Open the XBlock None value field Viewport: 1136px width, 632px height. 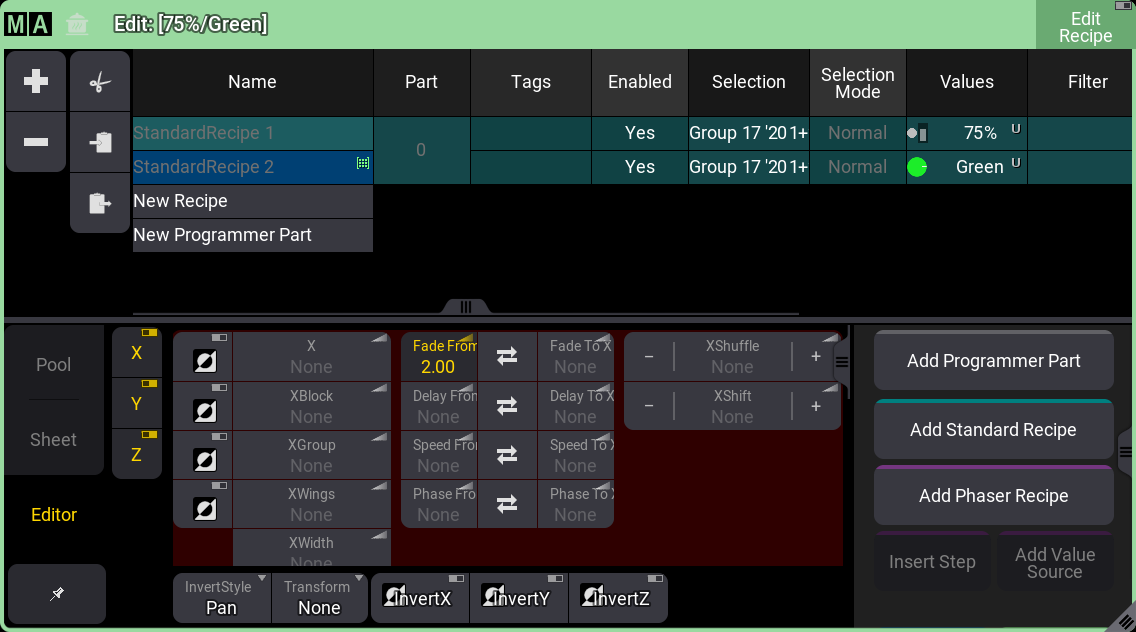click(x=312, y=406)
